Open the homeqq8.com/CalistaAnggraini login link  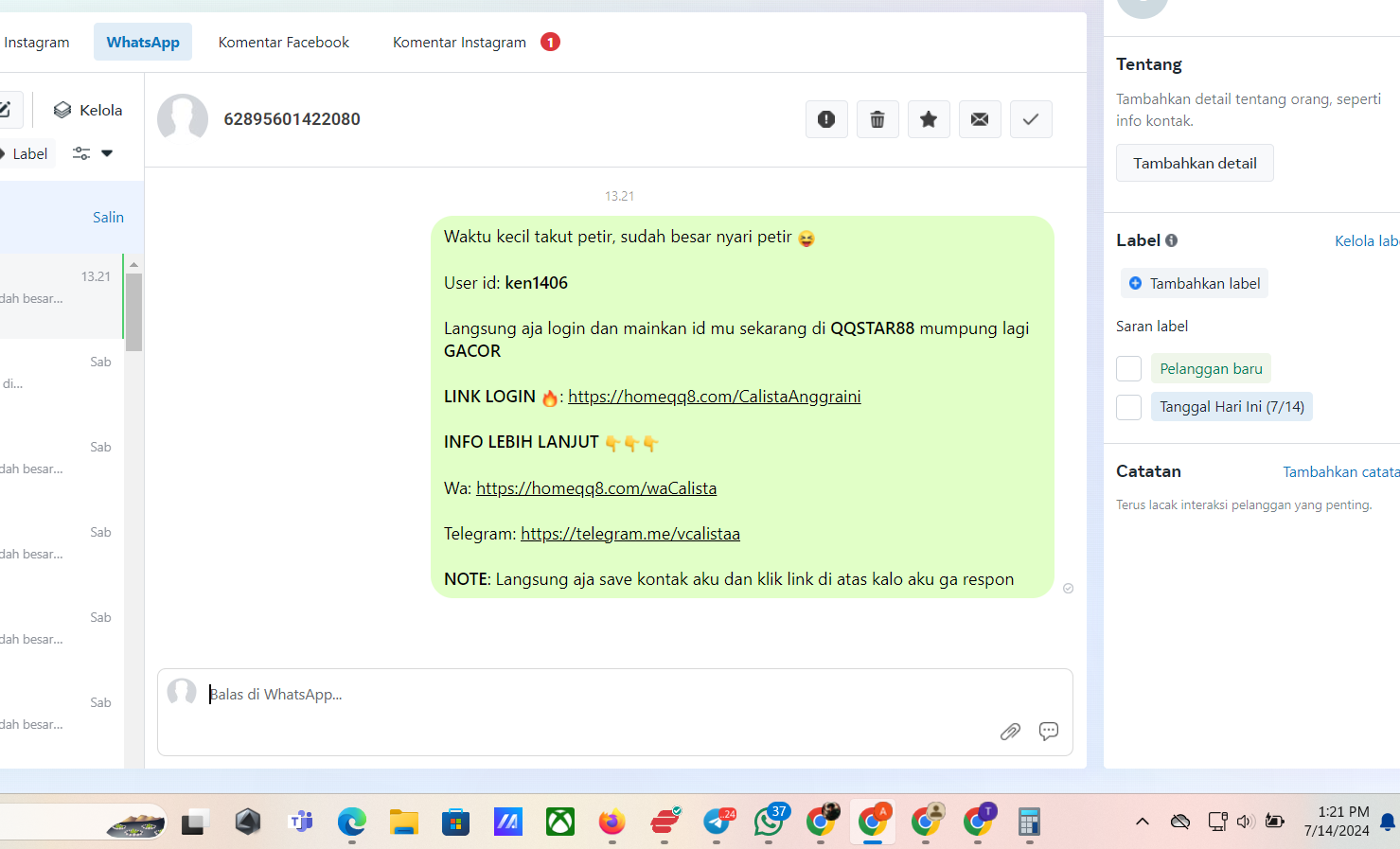pyautogui.click(x=715, y=397)
